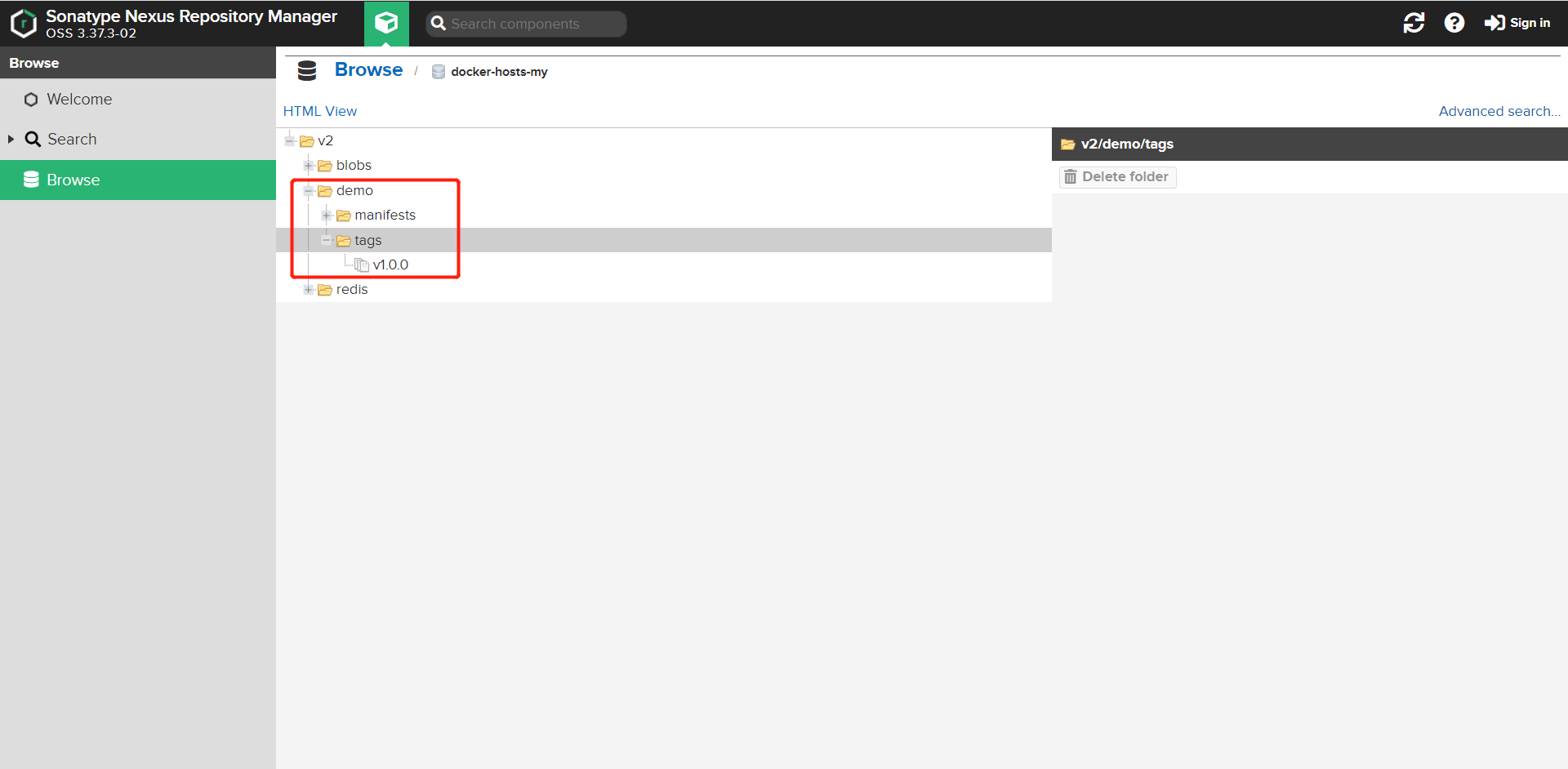Click the v2/demo/tags panel header
Image resolution: width=1568 pixels, height=769 pixels.
tap(1310, 144)
